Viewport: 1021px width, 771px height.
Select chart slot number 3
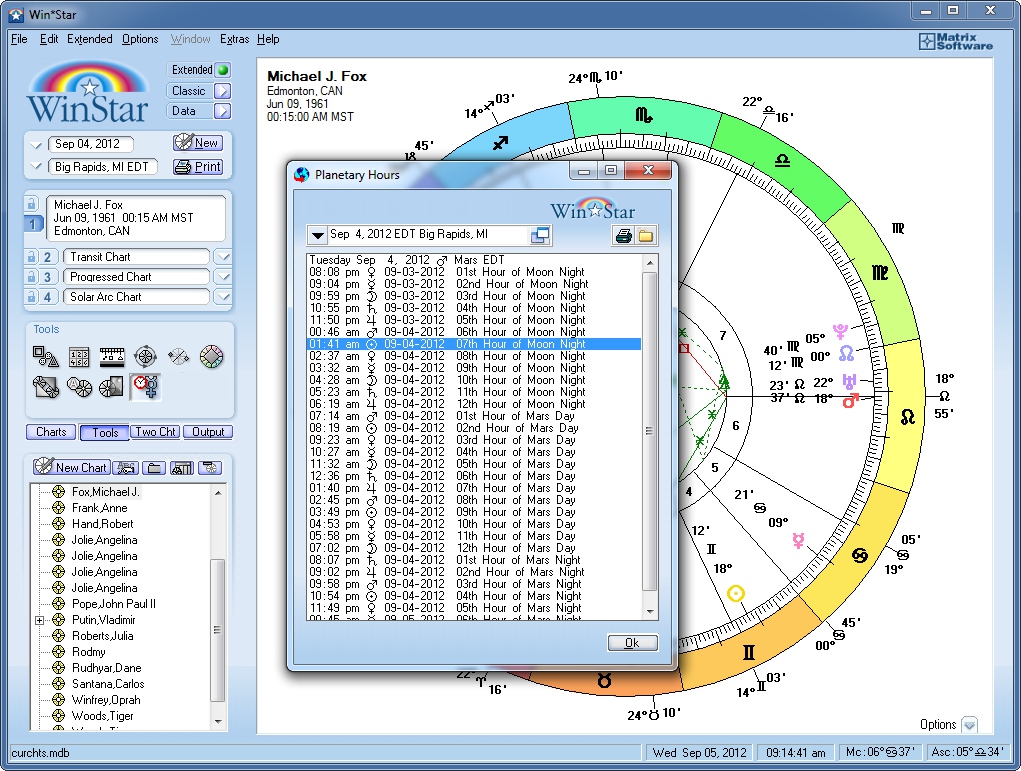click(47, 277)
